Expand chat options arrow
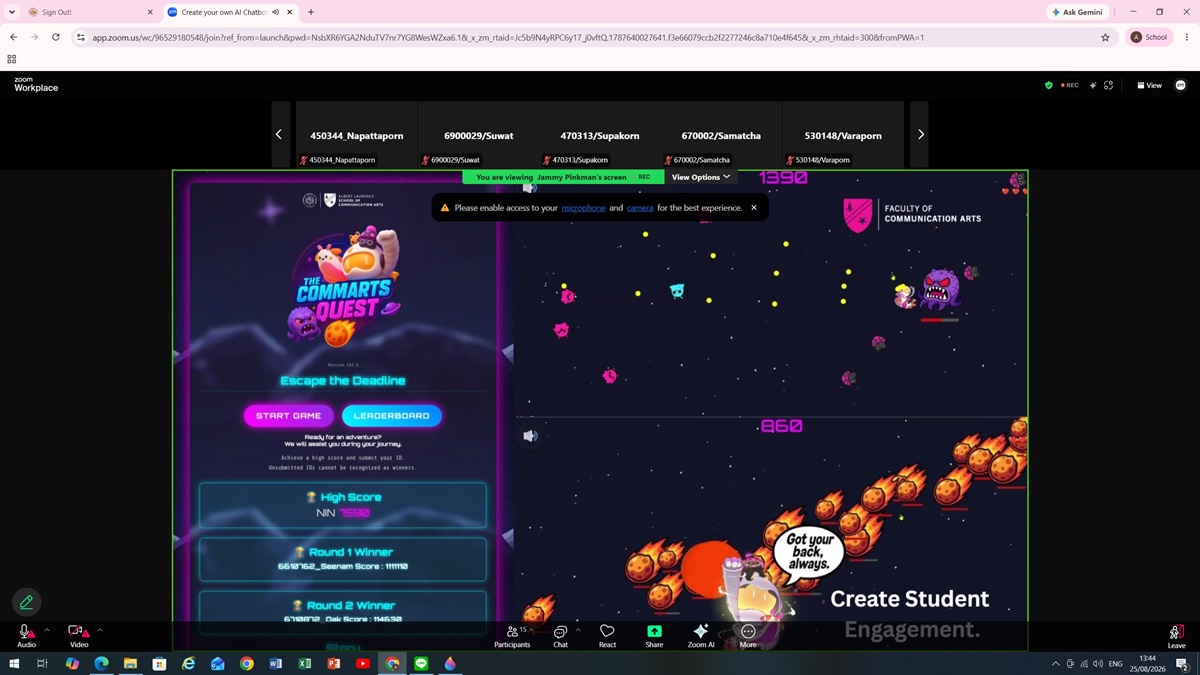Screen dimensions: 1200x675 (578, 630)
